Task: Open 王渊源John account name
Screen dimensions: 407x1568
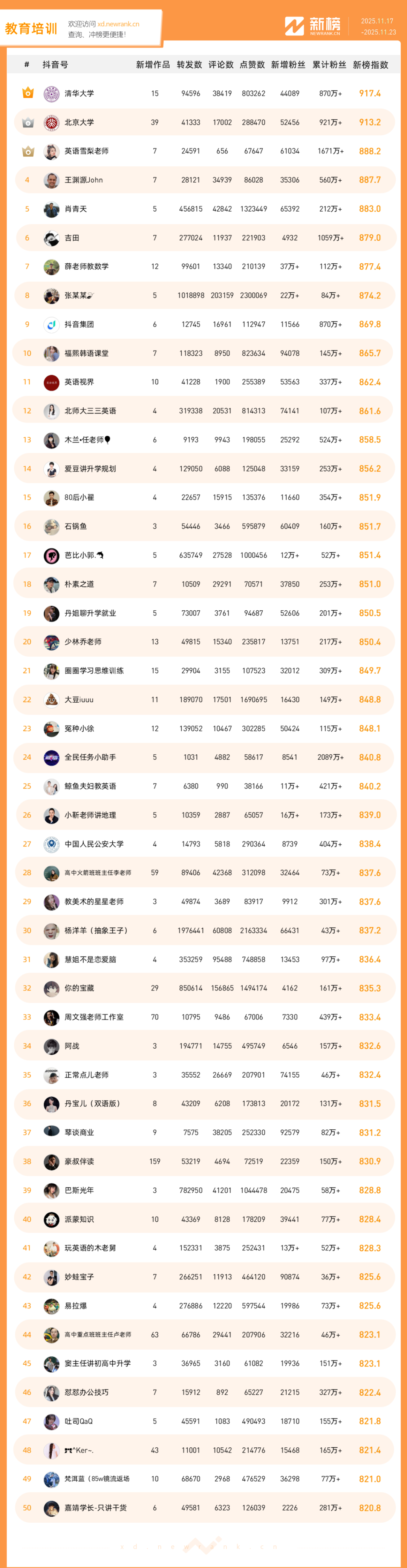Action: click(x=83, y=180)
